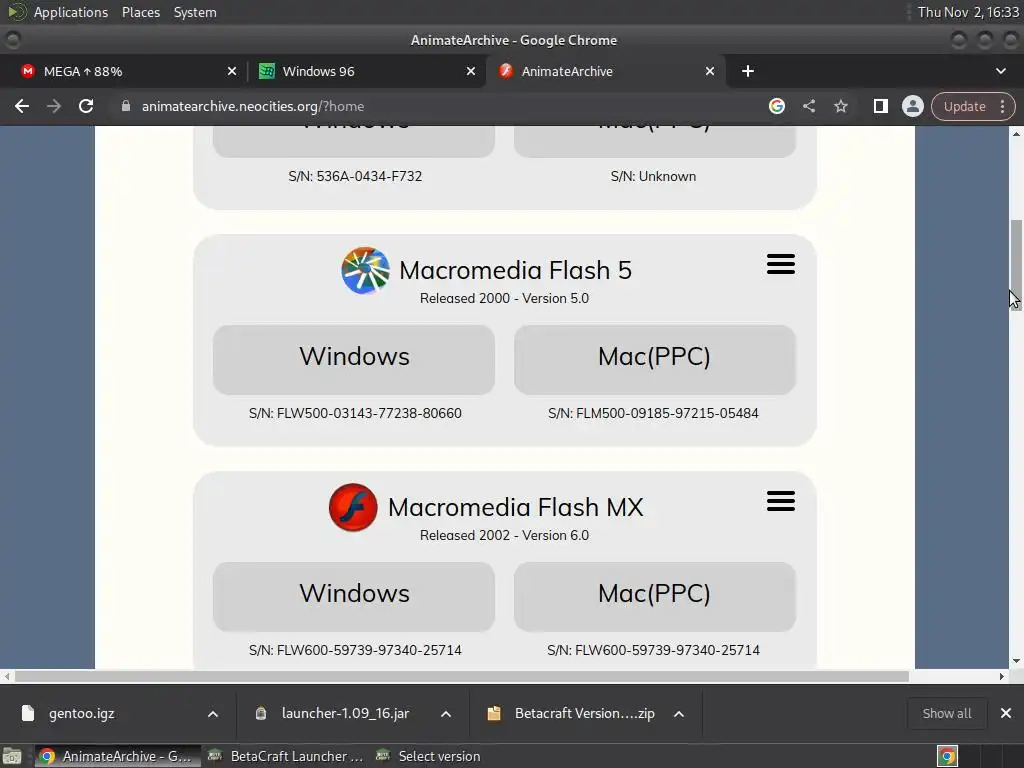Click the Update button in Chrome
Image resolution: width=1024 pixels, height=768 pixels.
pyautogui.click(x=964, y=106)
